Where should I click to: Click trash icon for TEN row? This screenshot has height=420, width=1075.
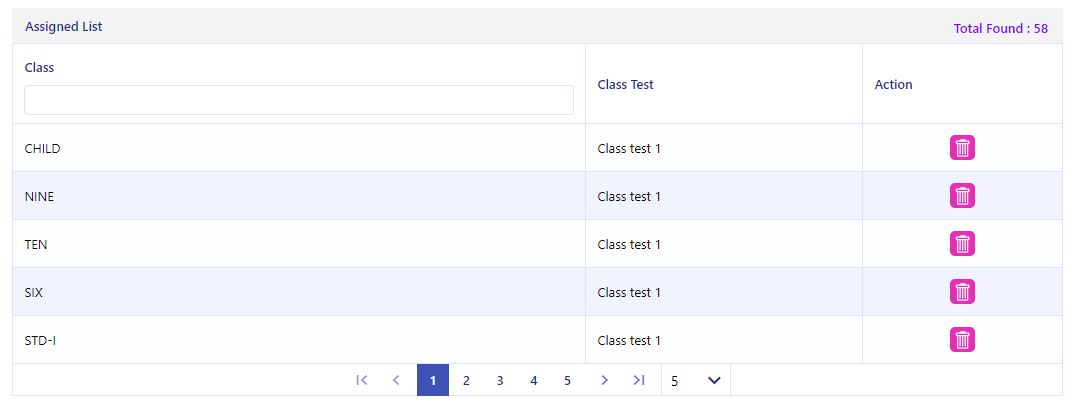[x=962, y=244]
